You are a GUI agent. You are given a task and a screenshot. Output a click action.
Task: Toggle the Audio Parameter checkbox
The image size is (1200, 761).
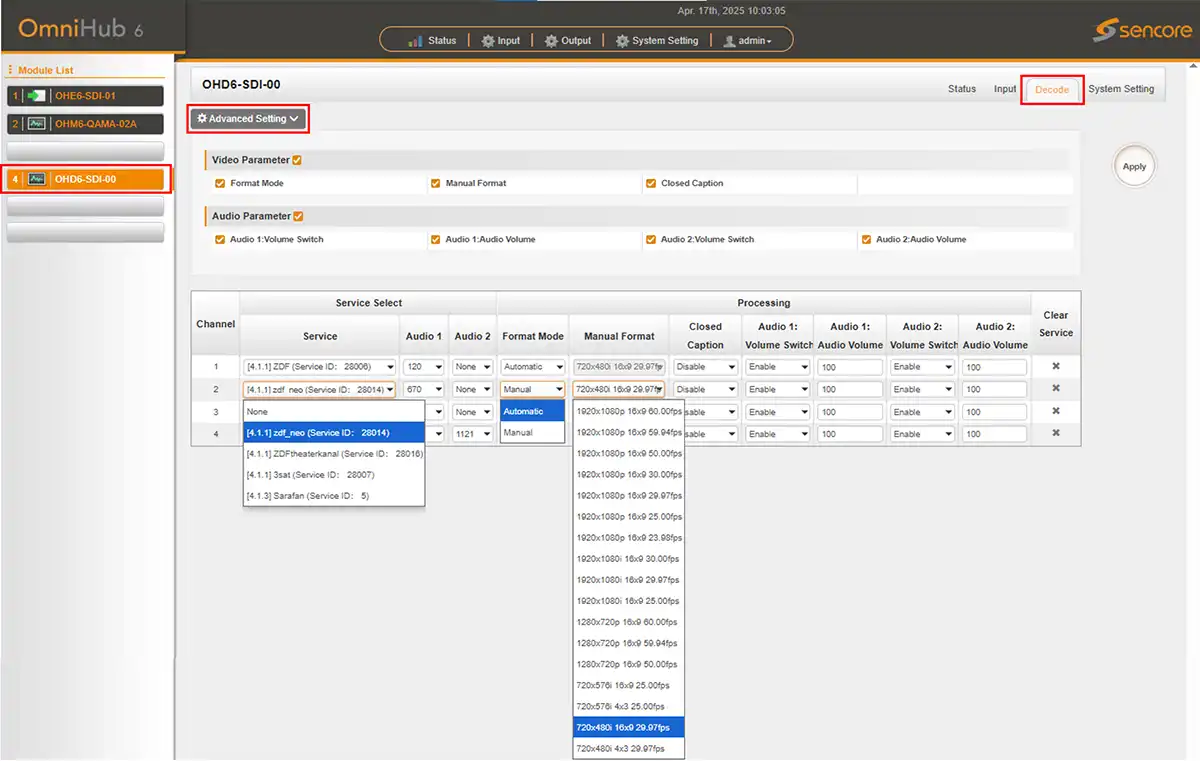[298, 216]
